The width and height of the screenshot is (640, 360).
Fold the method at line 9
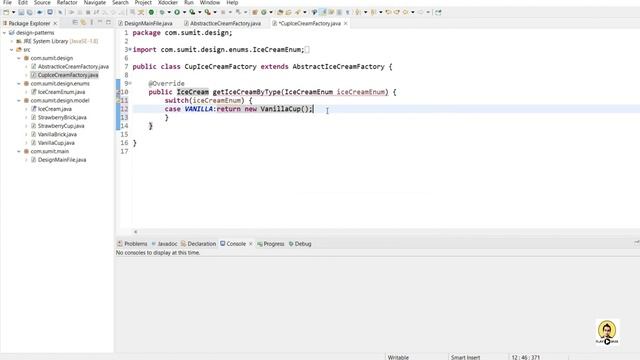(130, 84)
